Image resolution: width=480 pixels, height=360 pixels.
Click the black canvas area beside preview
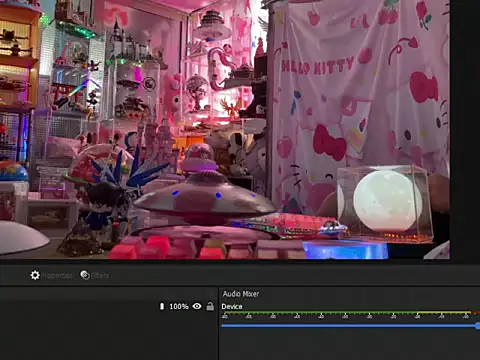pyautogui.click(x=465, y=129)
